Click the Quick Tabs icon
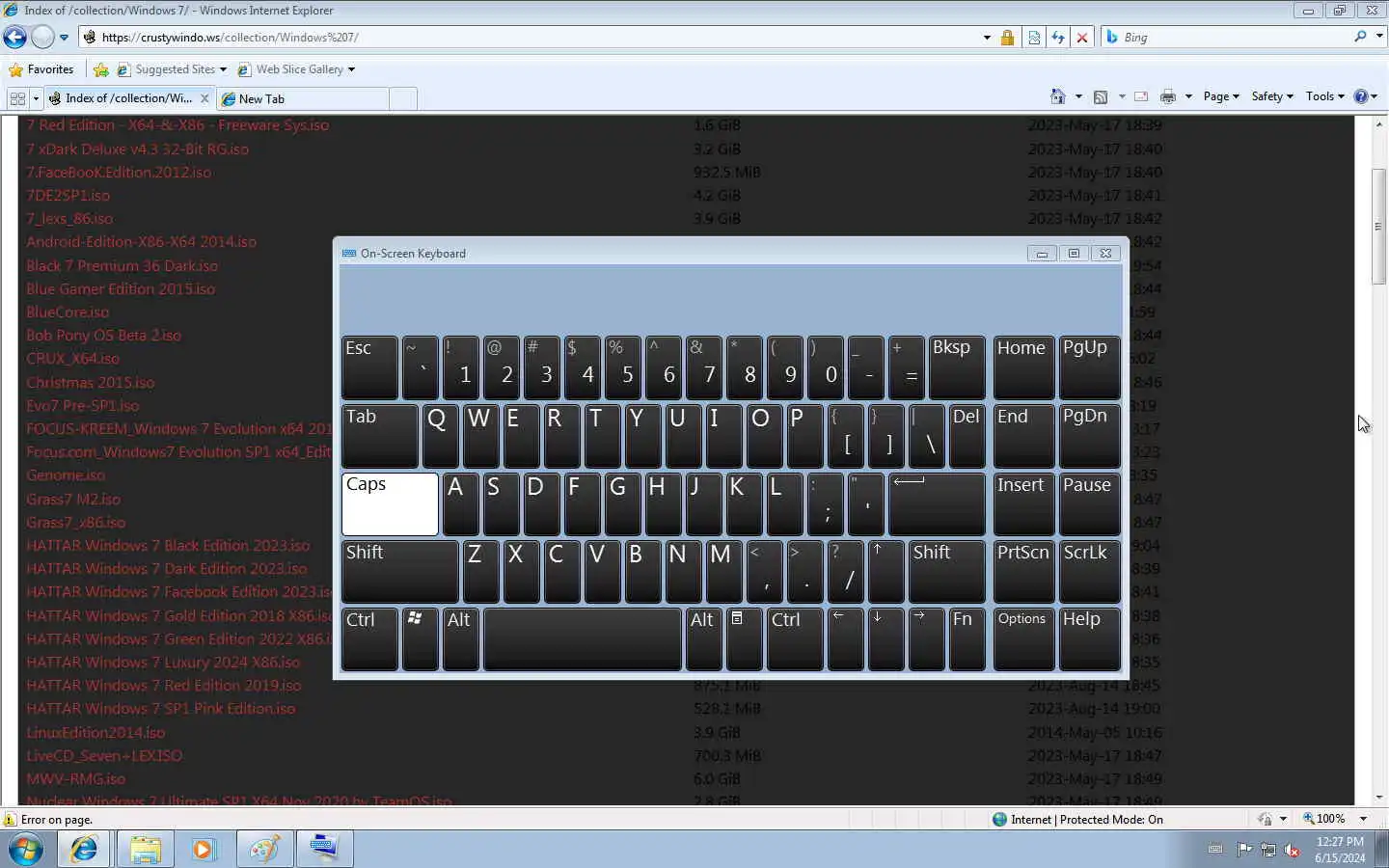1389x868 pixels. coord(17,98)
